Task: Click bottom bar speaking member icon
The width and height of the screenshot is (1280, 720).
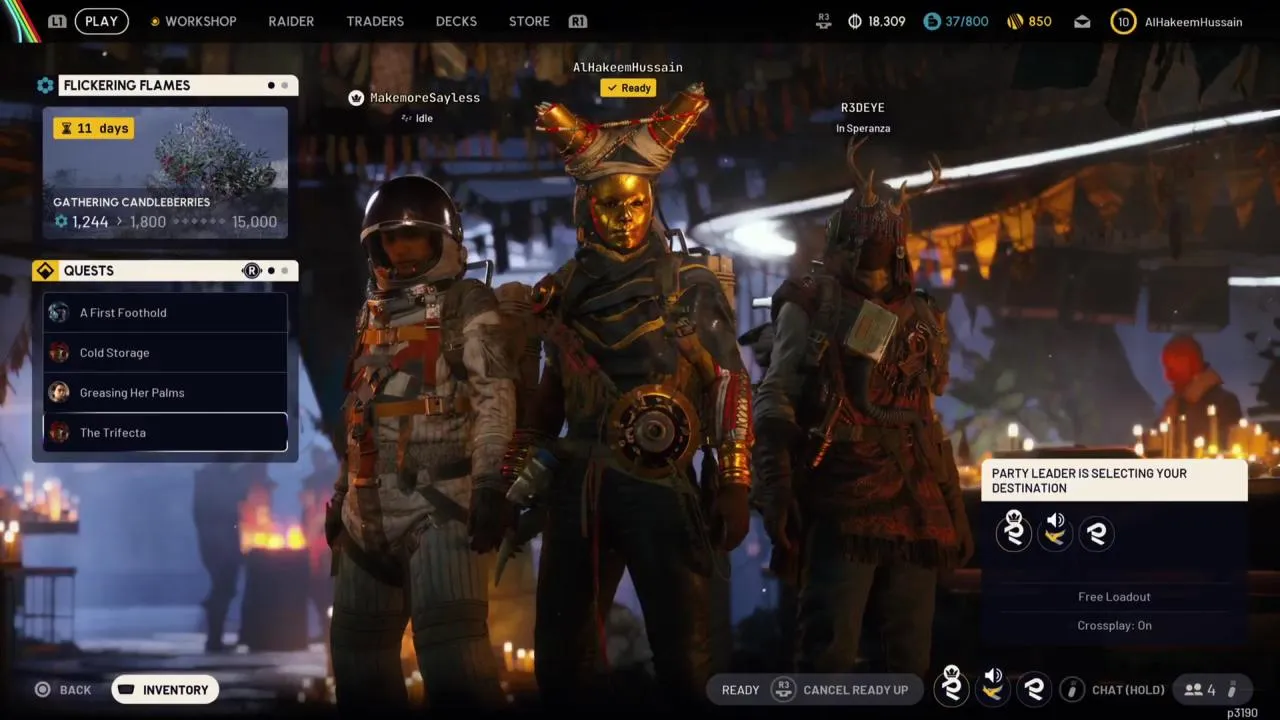Action: click(993, 687)
